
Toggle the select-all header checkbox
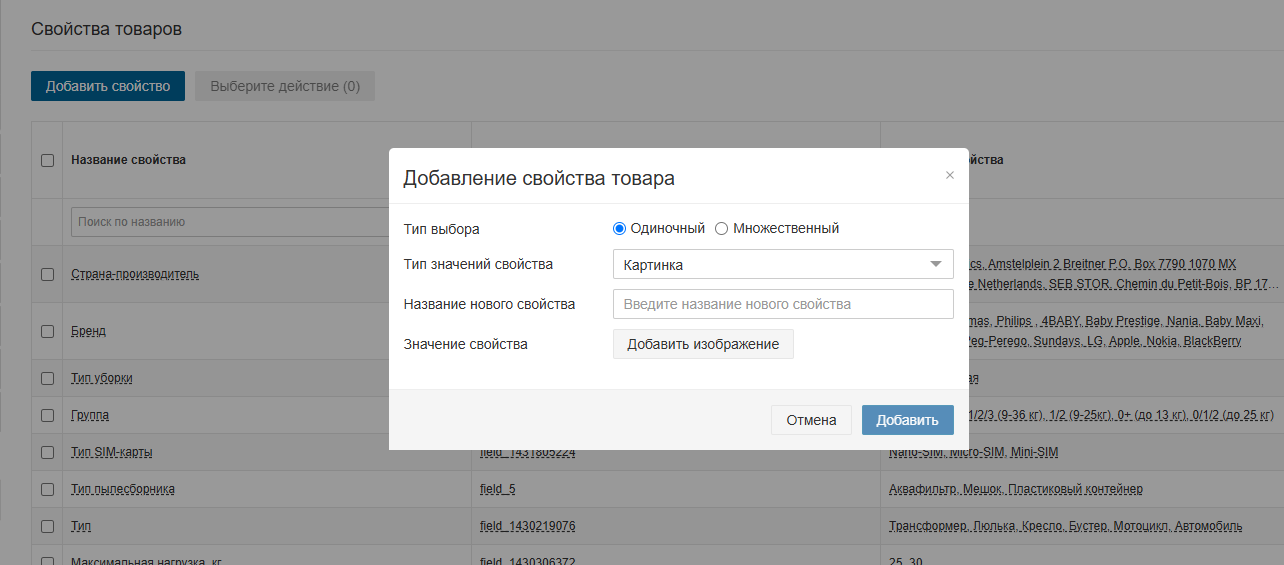click(47, 160)
